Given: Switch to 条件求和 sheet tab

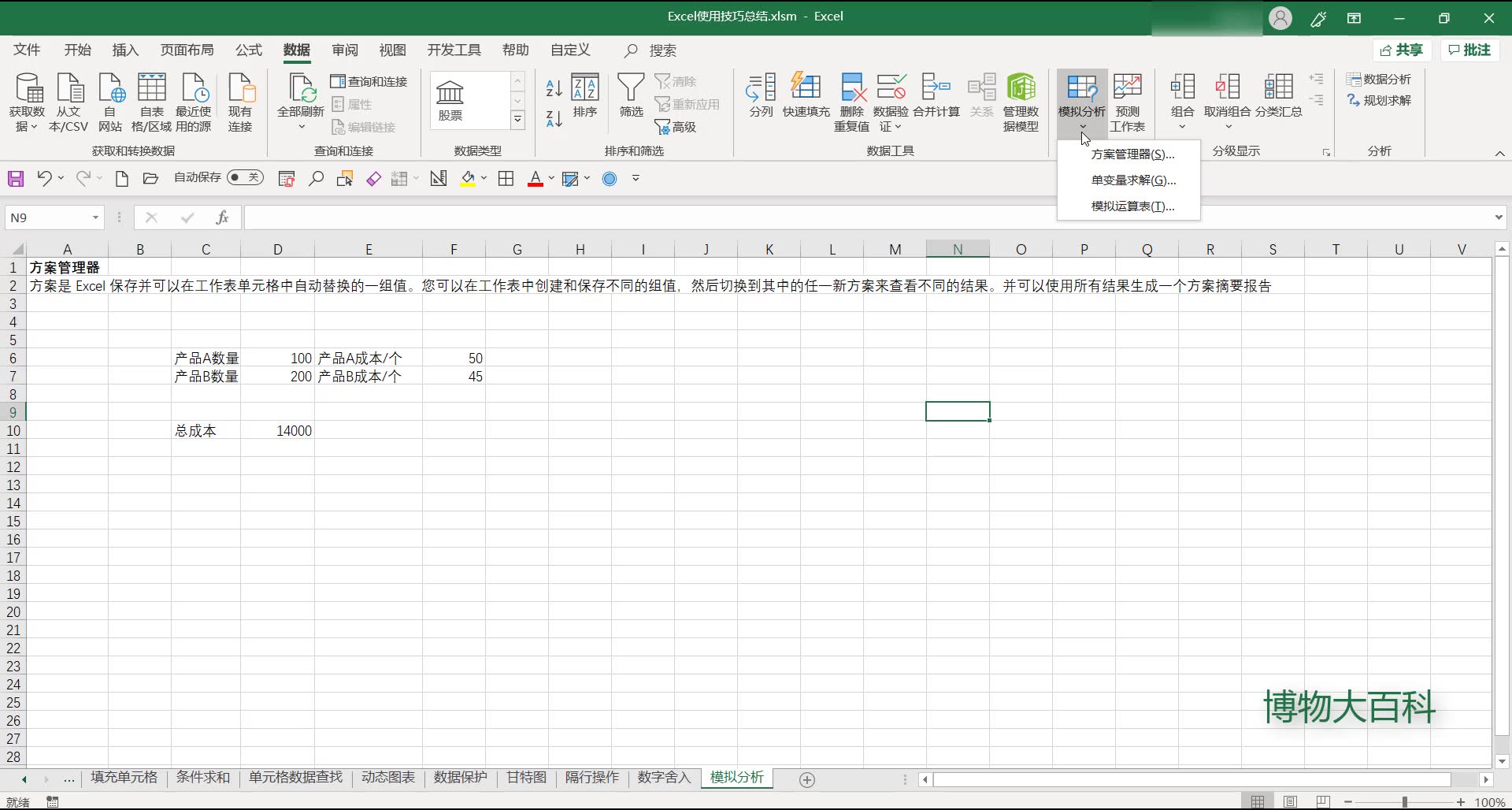Looking at the screenshot, I should point(202,778).
